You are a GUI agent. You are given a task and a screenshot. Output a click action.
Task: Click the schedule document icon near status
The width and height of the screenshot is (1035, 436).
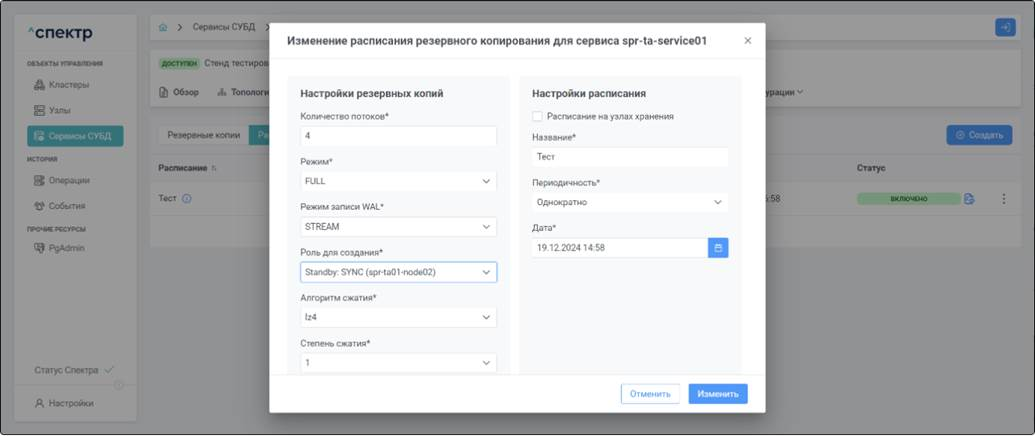[x=969, y=198]
